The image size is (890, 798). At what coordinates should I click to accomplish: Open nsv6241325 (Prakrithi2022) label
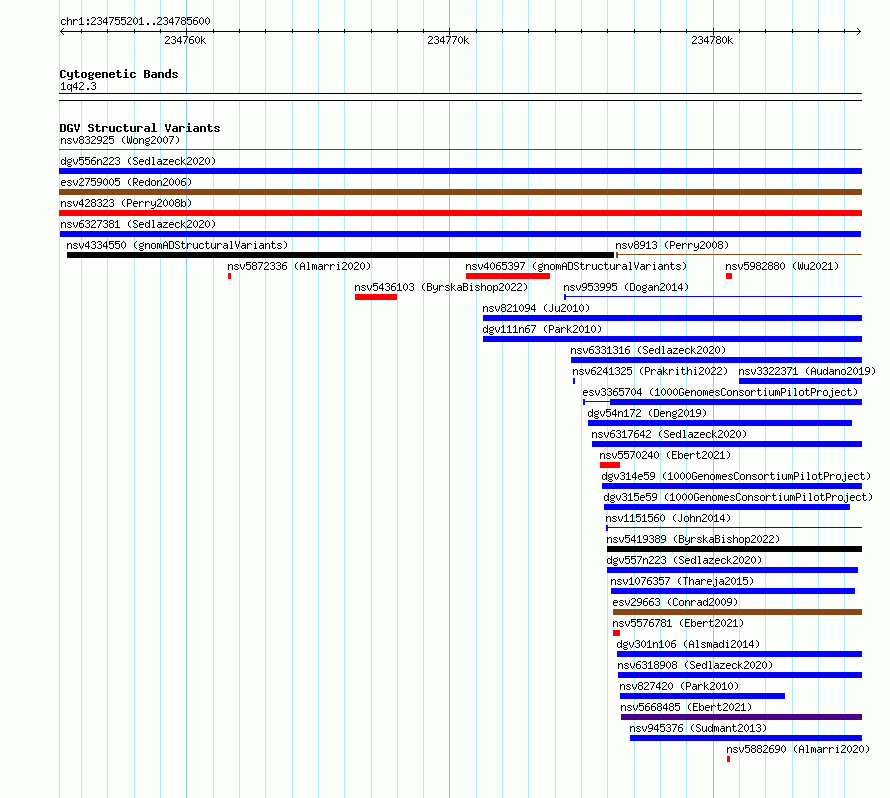650,371
